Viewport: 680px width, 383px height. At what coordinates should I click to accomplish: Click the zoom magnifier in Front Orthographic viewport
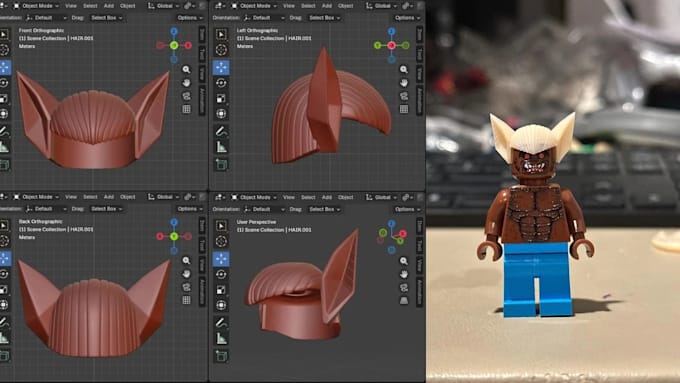(186, 69)
